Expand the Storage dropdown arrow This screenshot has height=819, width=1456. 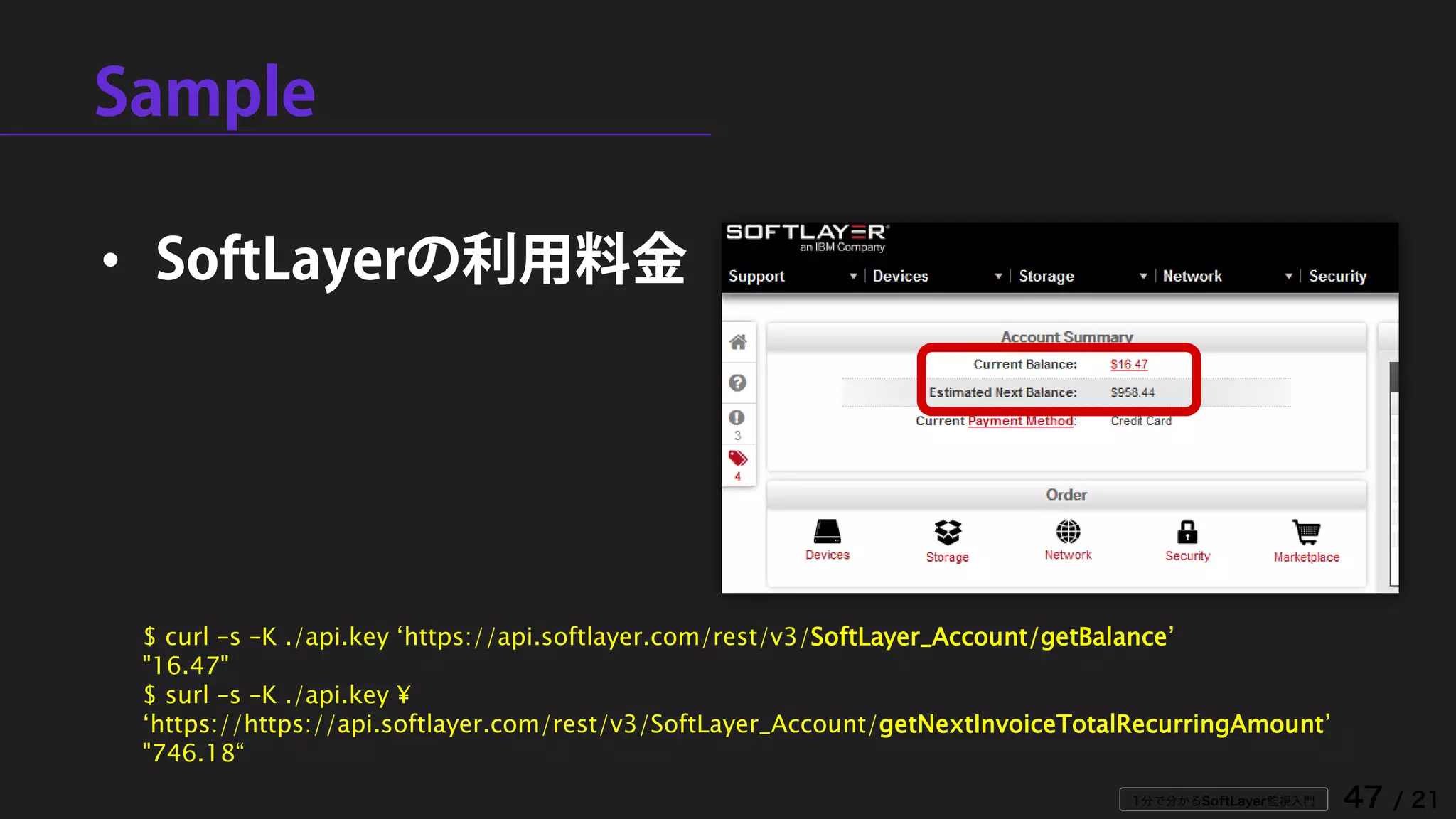coord(1143,276)
